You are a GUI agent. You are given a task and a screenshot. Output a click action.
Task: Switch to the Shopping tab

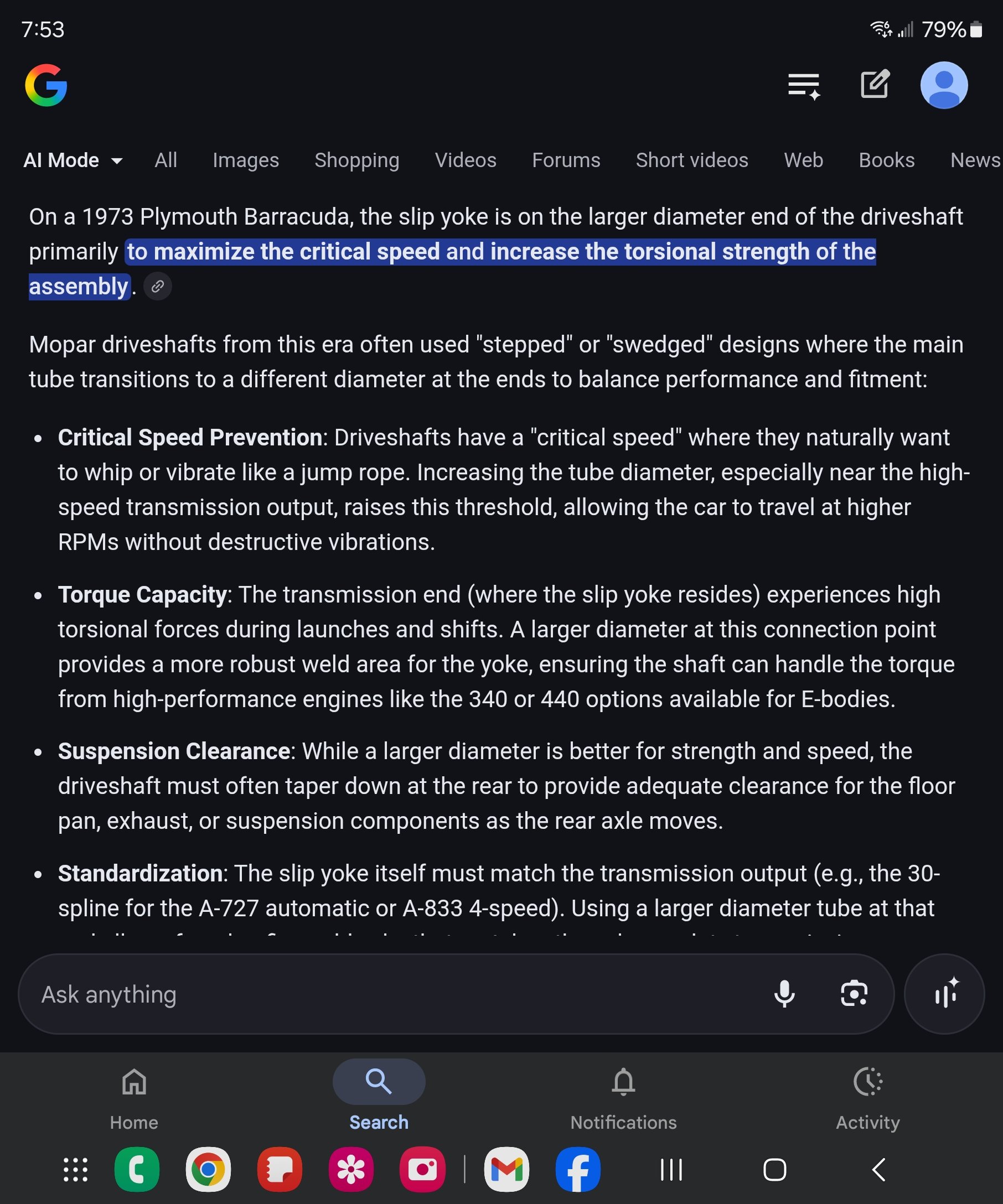356,160
